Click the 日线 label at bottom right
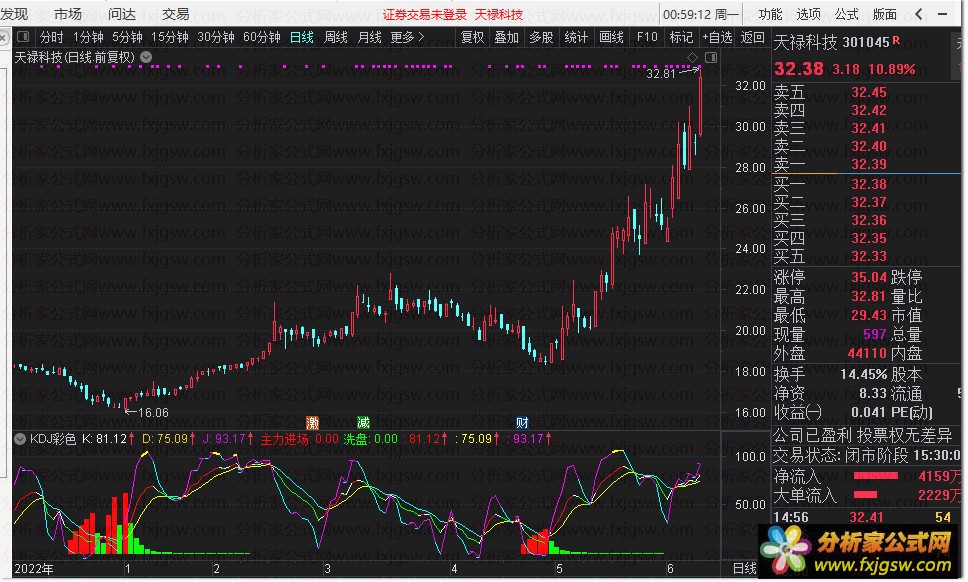The image size is (968, 582). (745, 568)
